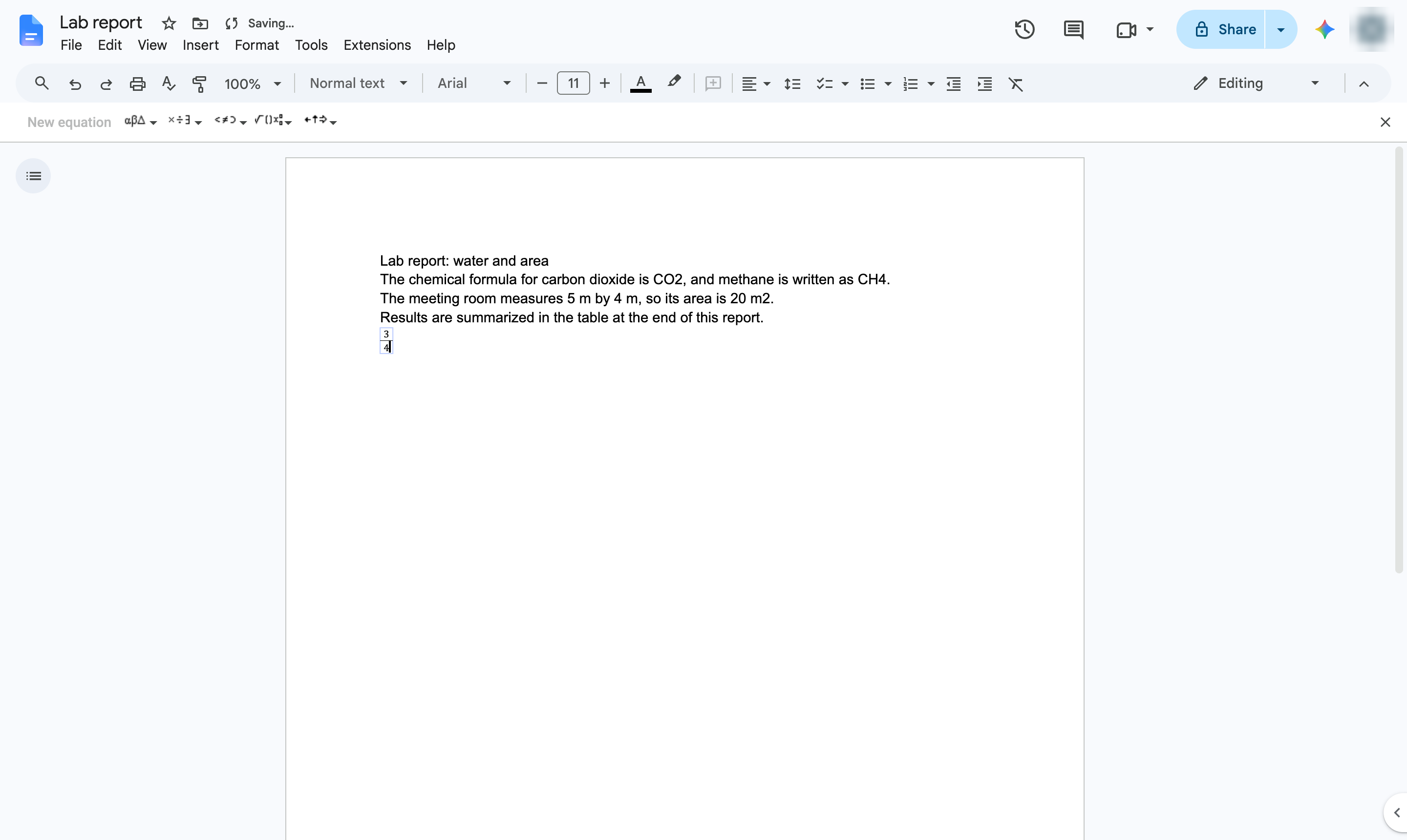Print the document
The image size is (1407, 840).
(x=138, y=84)
